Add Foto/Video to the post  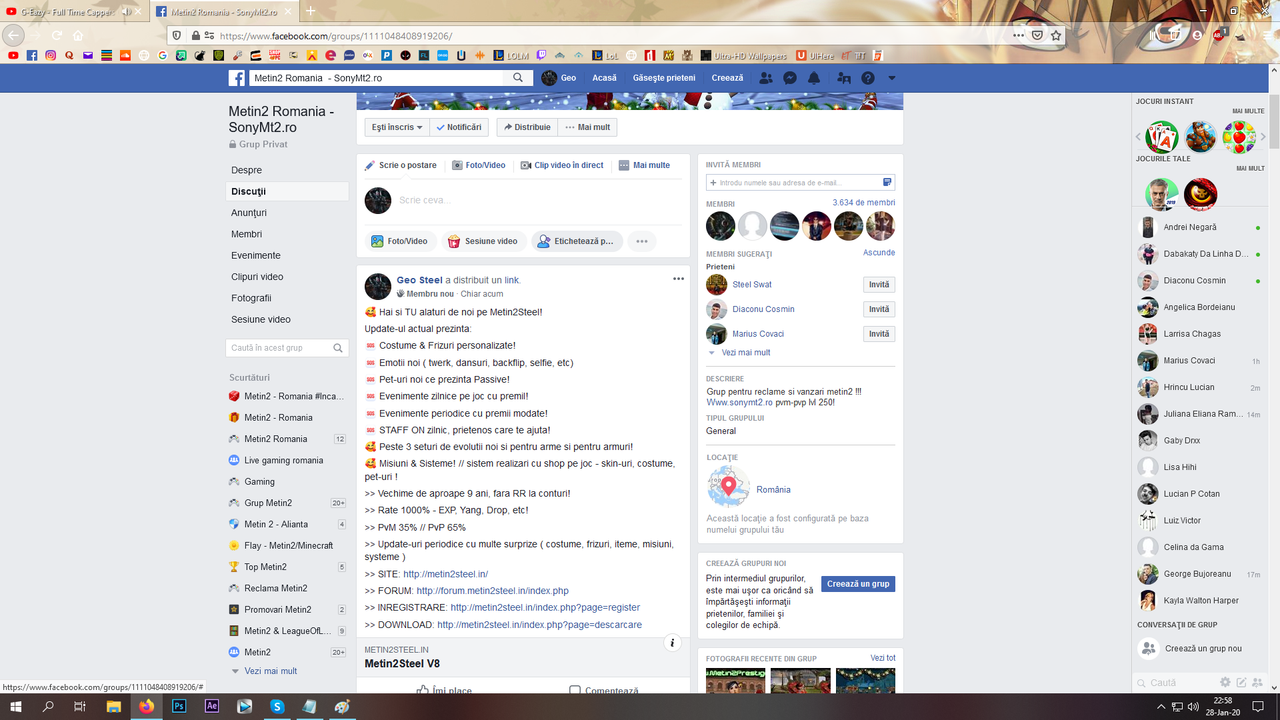pos(399,241)
